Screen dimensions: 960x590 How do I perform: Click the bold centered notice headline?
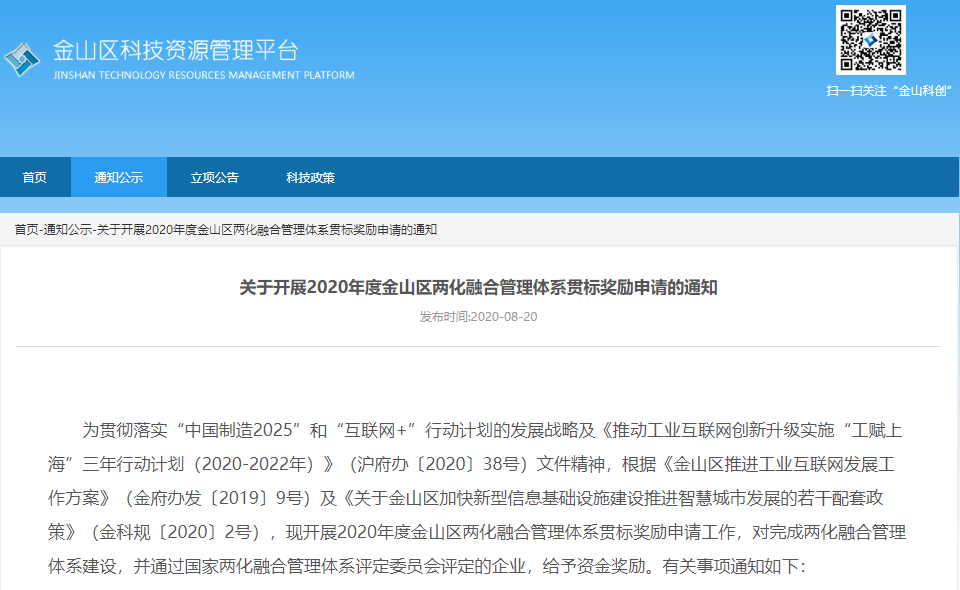tap(478, 288)
